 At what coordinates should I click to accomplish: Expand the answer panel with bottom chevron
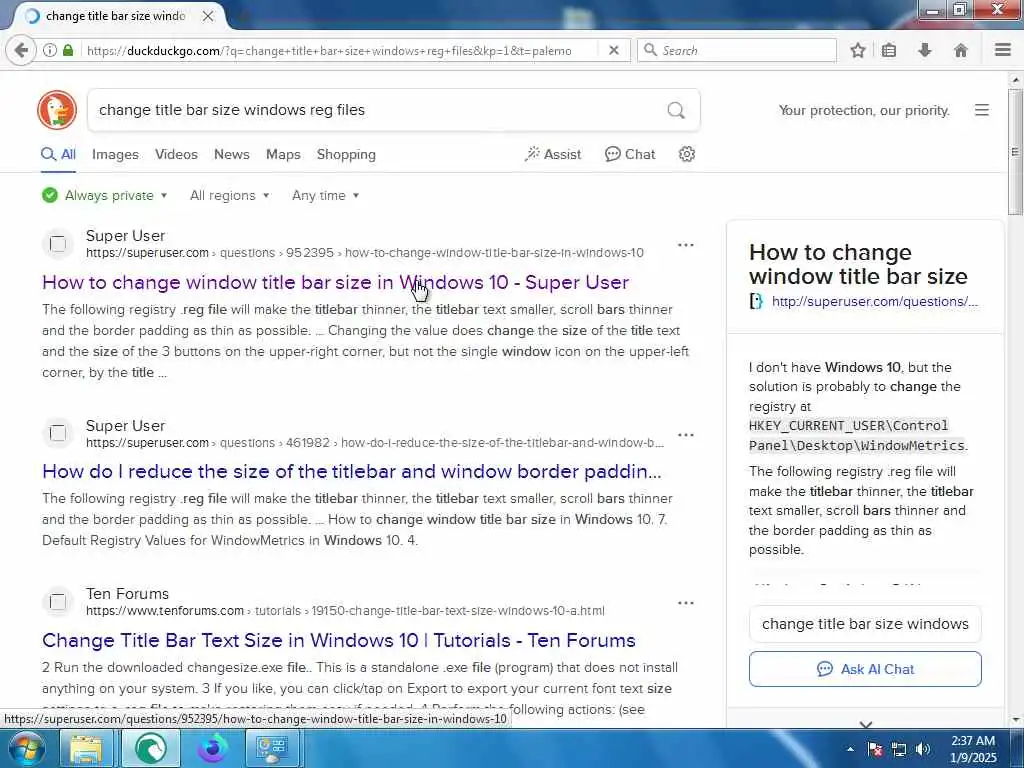pos(866,724)
